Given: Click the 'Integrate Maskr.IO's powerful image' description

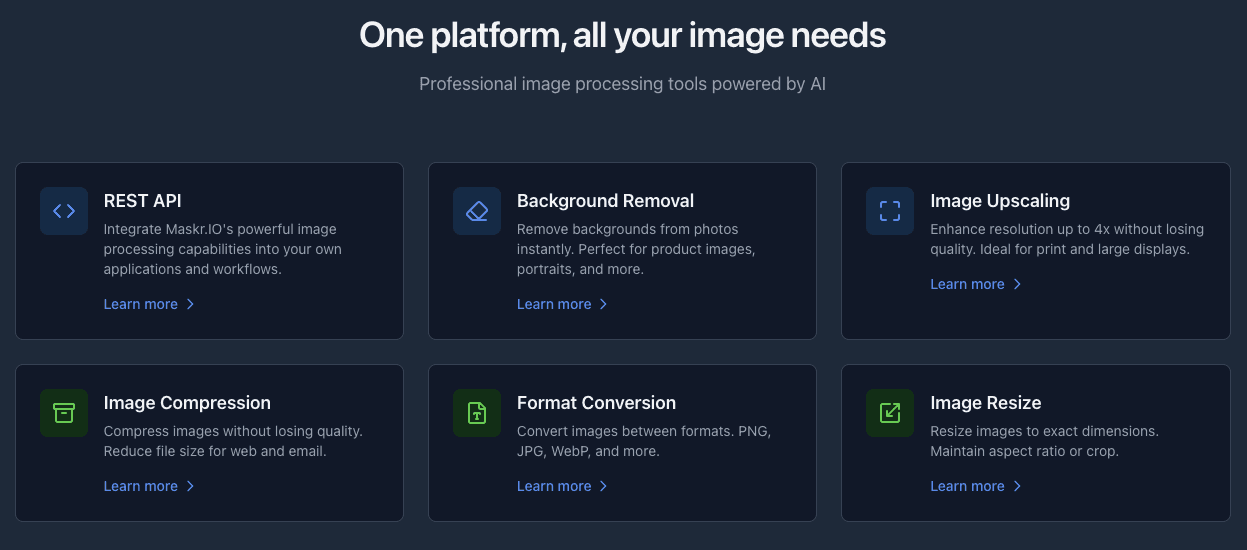Looking at the screenshot, I should pyautogui.click(x=223, y=249).
